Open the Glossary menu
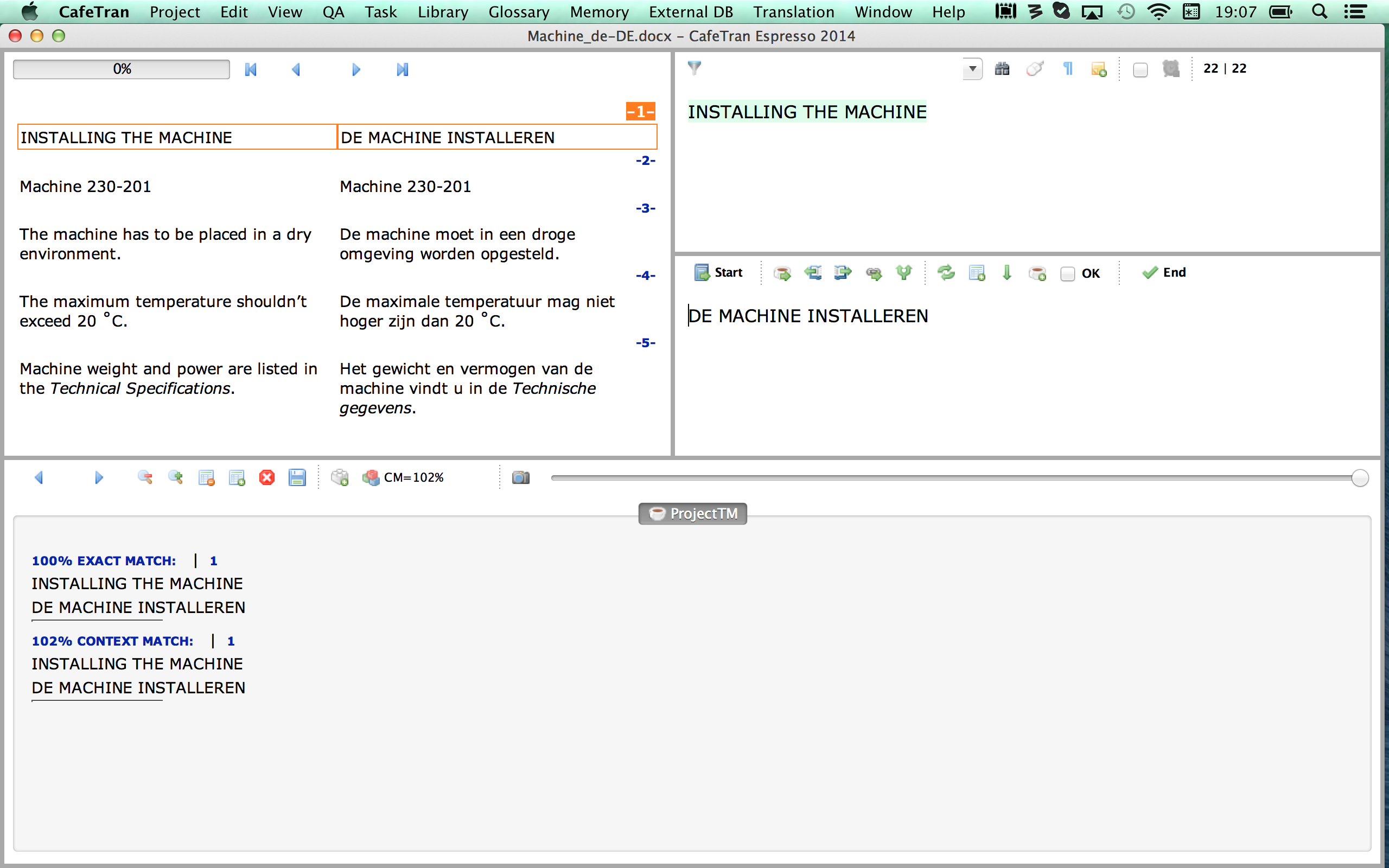Screen dimensions: 1389x868 point(518,12)
